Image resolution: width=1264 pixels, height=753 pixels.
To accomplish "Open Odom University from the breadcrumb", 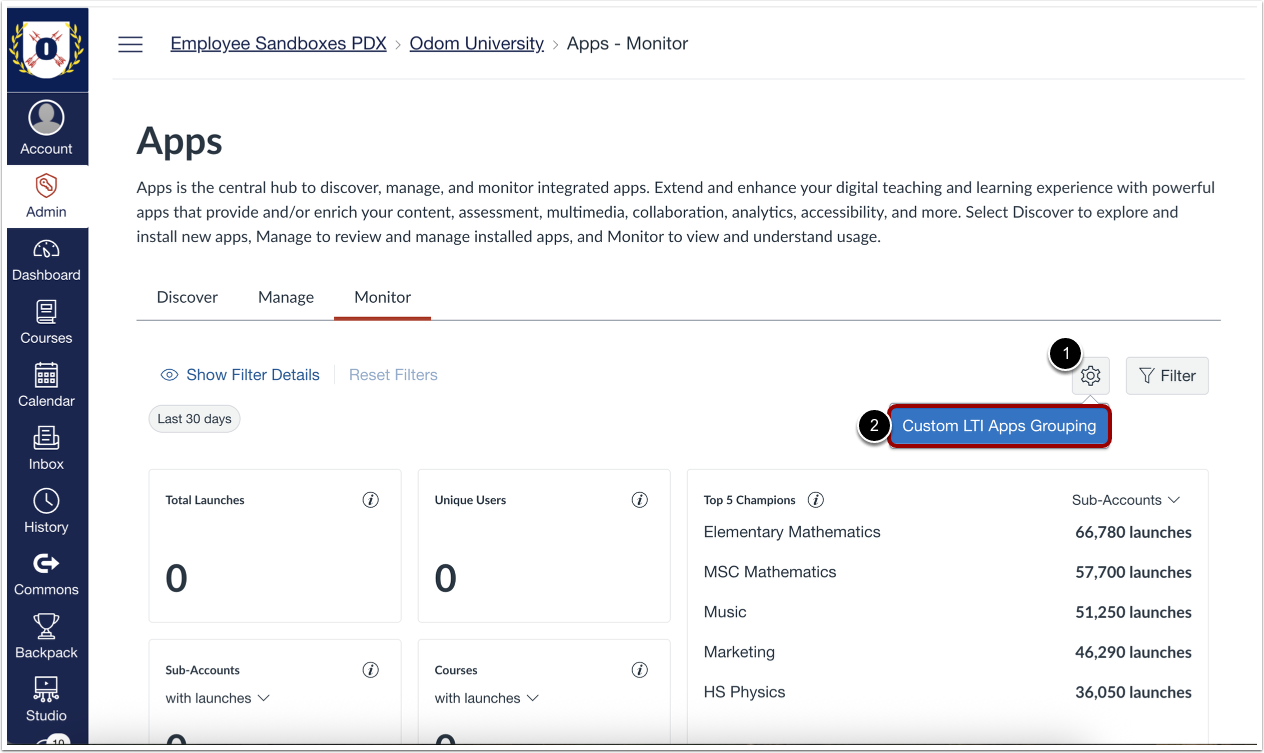I will coord(476,43).
